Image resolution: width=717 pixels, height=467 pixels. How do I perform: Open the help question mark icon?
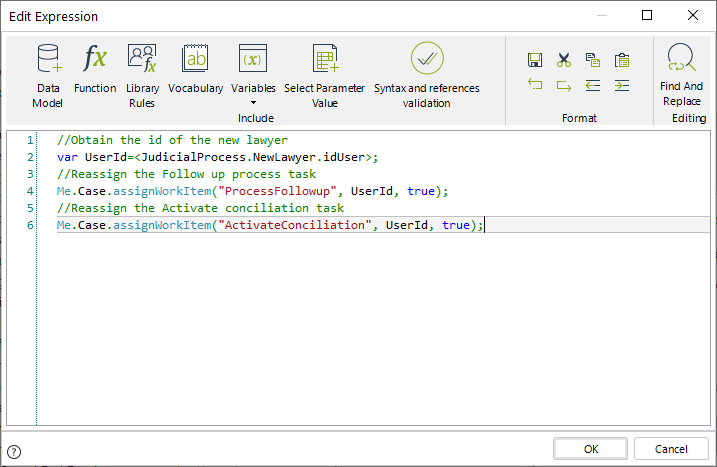pos(14,452)
